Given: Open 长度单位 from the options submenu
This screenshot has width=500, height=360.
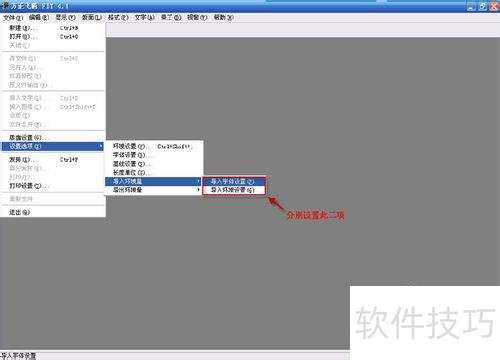Looking at the screenshot, I should pos(154,173).
